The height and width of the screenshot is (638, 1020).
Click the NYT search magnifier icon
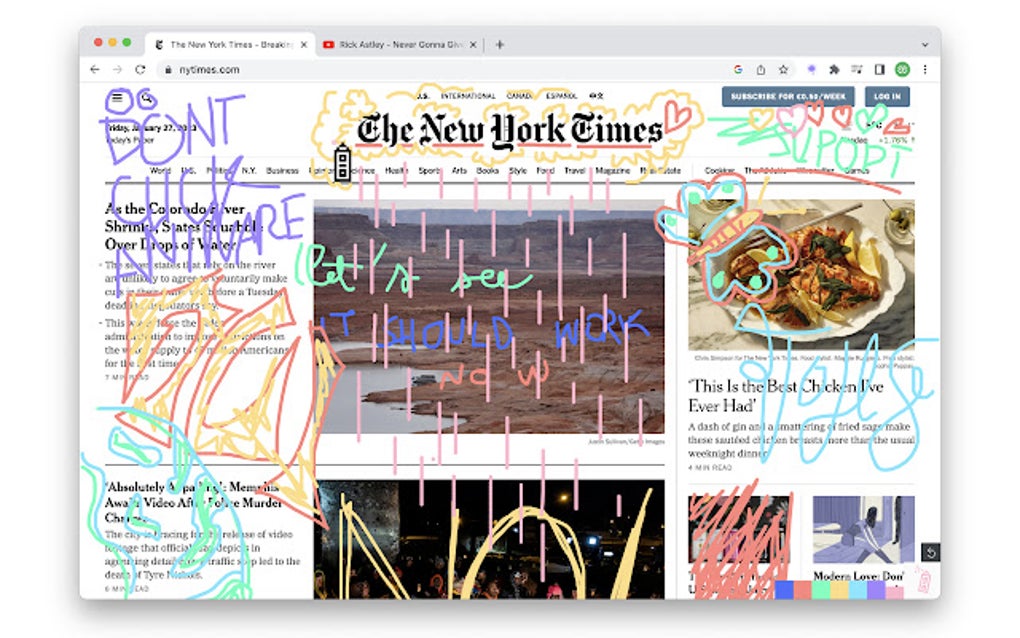[x=146, y=98]
